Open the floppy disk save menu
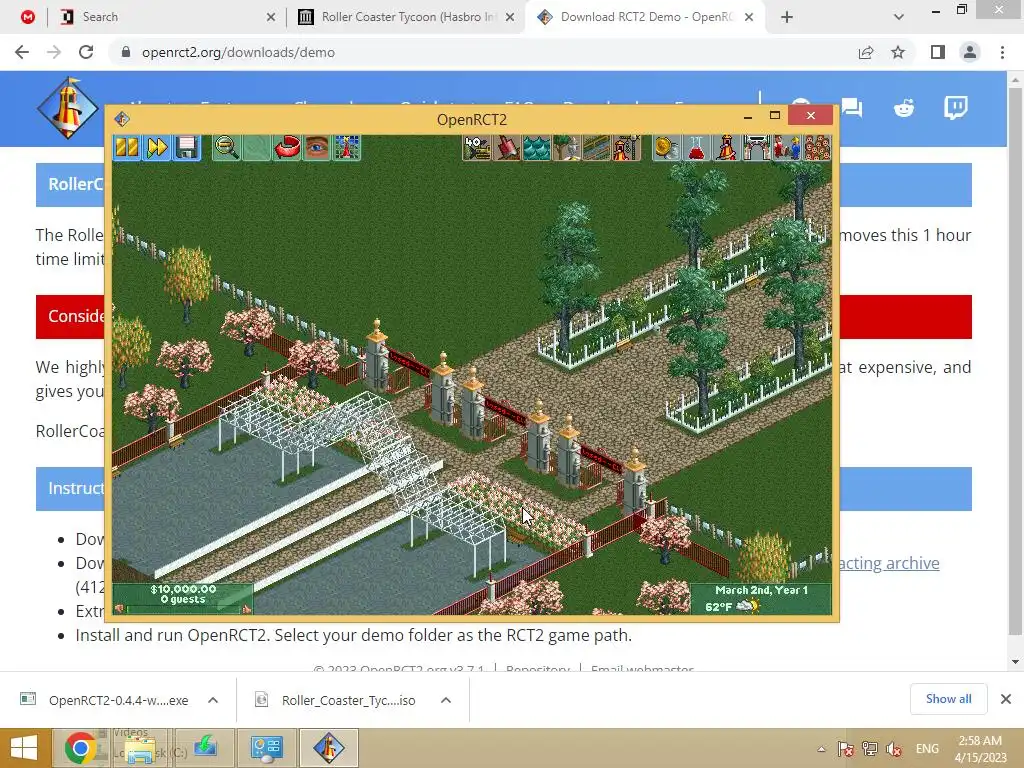 [187, 148]
